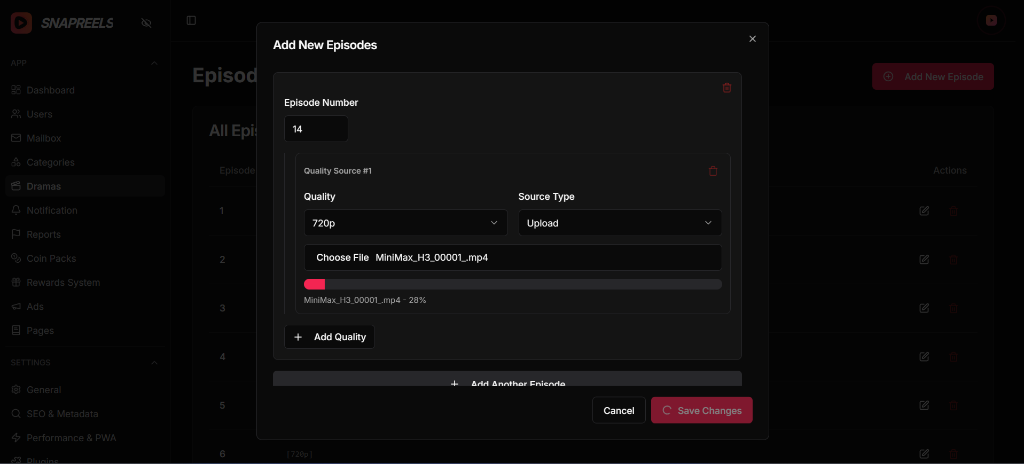This screenshot has height=464, width=1024.
Task: Click the edit icon for episode 2
Action: (x=924, y=259)
